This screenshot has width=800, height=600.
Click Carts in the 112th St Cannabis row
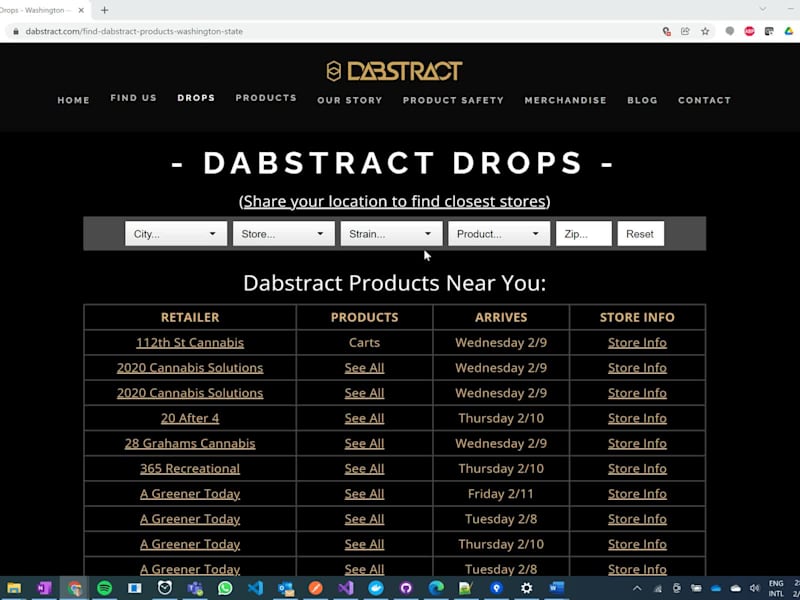364,342
